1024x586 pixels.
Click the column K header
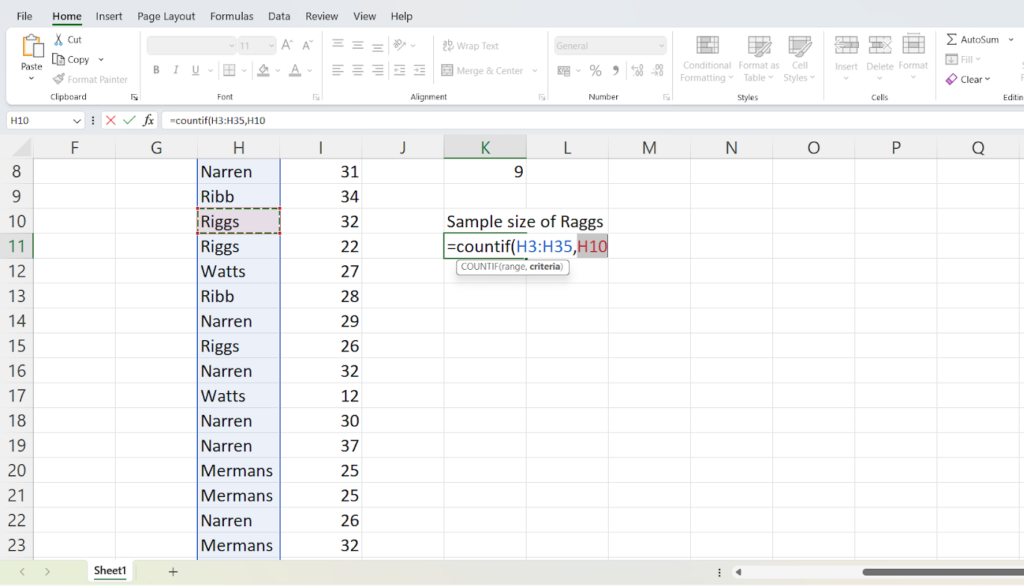(x=485, y=147)
